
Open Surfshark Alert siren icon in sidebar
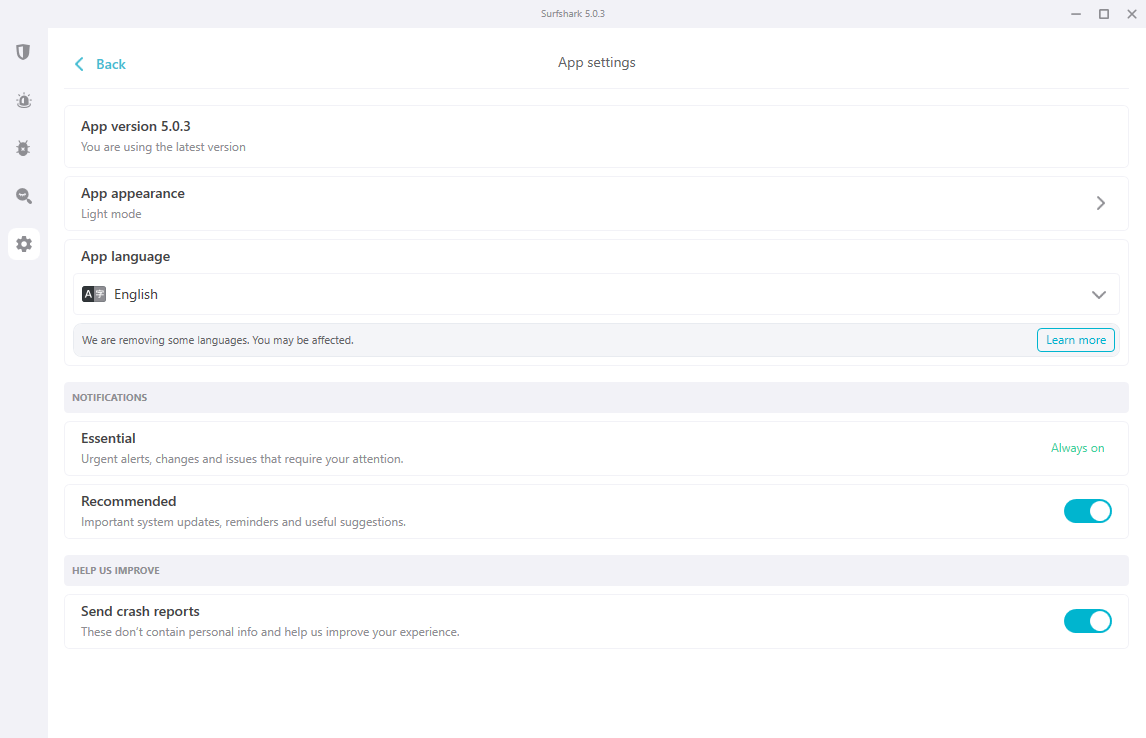23,100
